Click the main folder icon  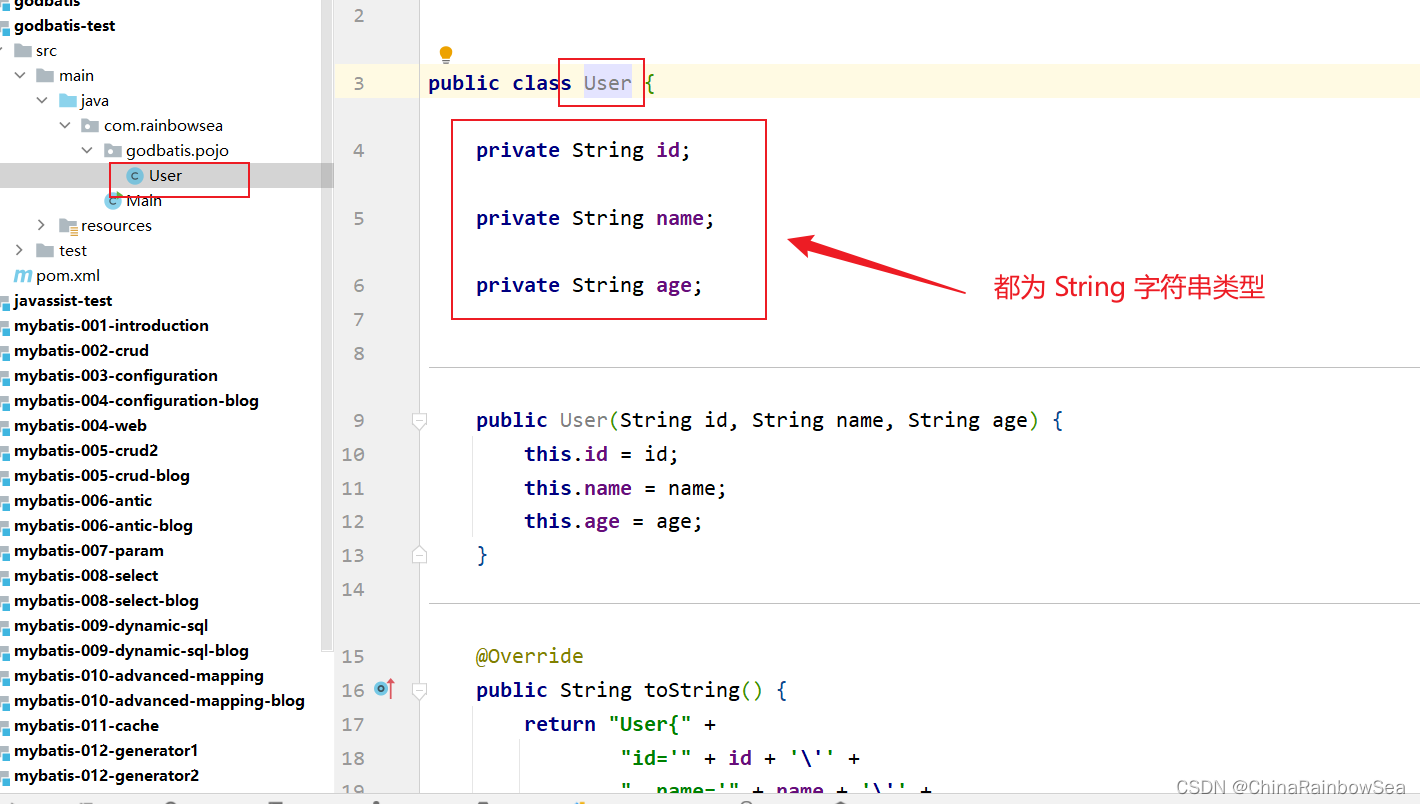45,75
